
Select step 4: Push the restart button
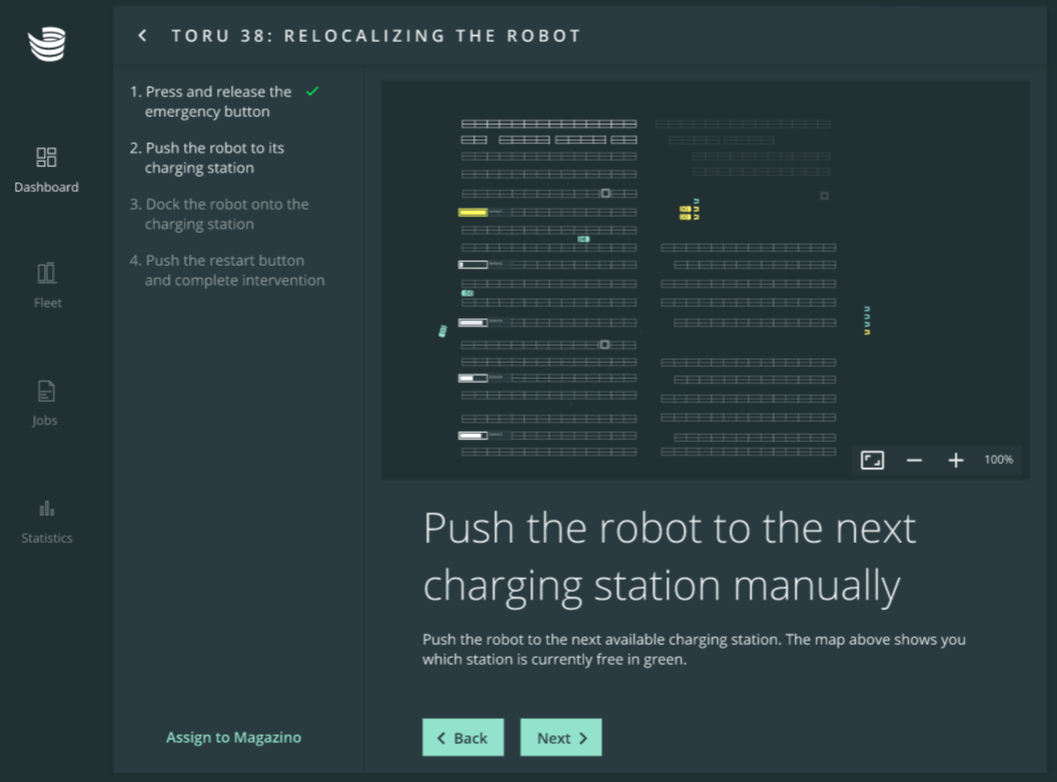coord(233,270)
